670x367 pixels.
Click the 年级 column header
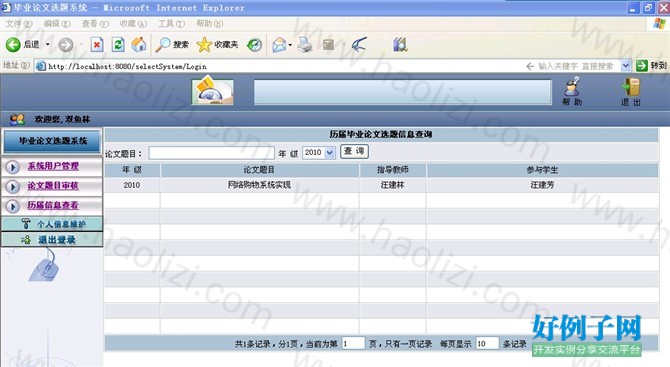(132, 170)
